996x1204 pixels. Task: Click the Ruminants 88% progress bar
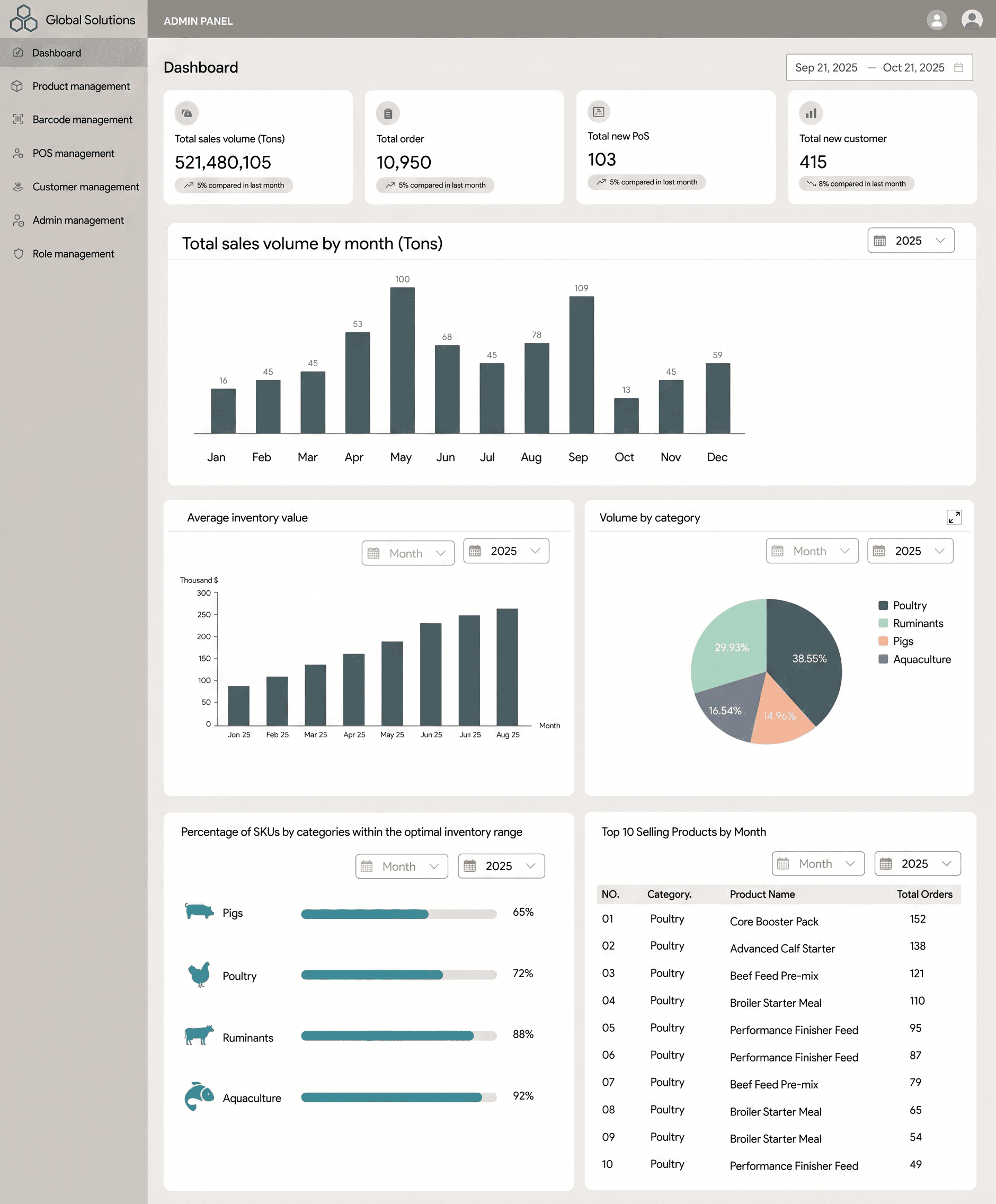point(399,1035)
